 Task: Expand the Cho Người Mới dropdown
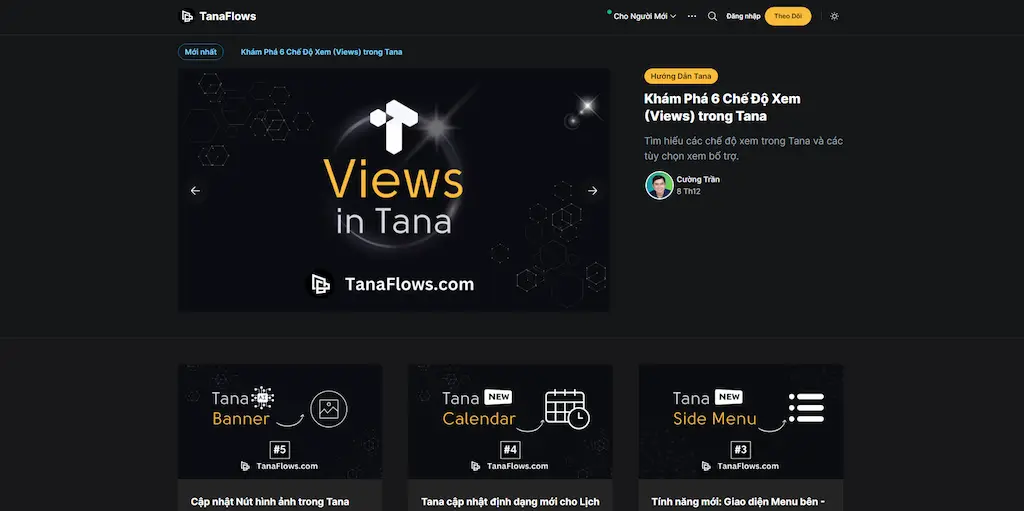click(645, 16)
